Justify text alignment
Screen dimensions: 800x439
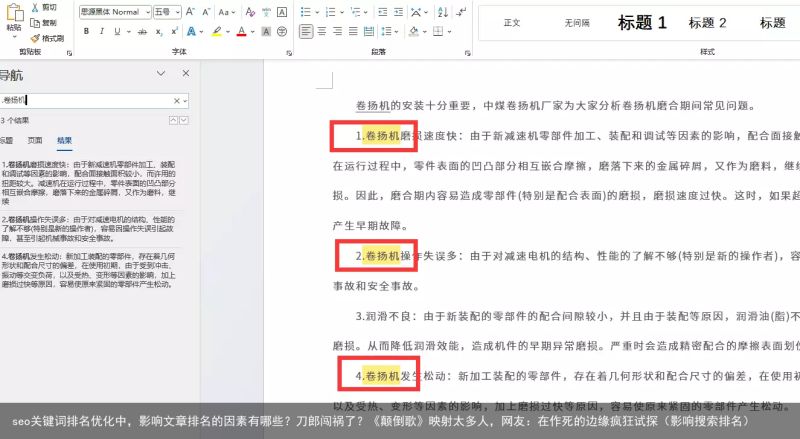[x=353, y=31]
